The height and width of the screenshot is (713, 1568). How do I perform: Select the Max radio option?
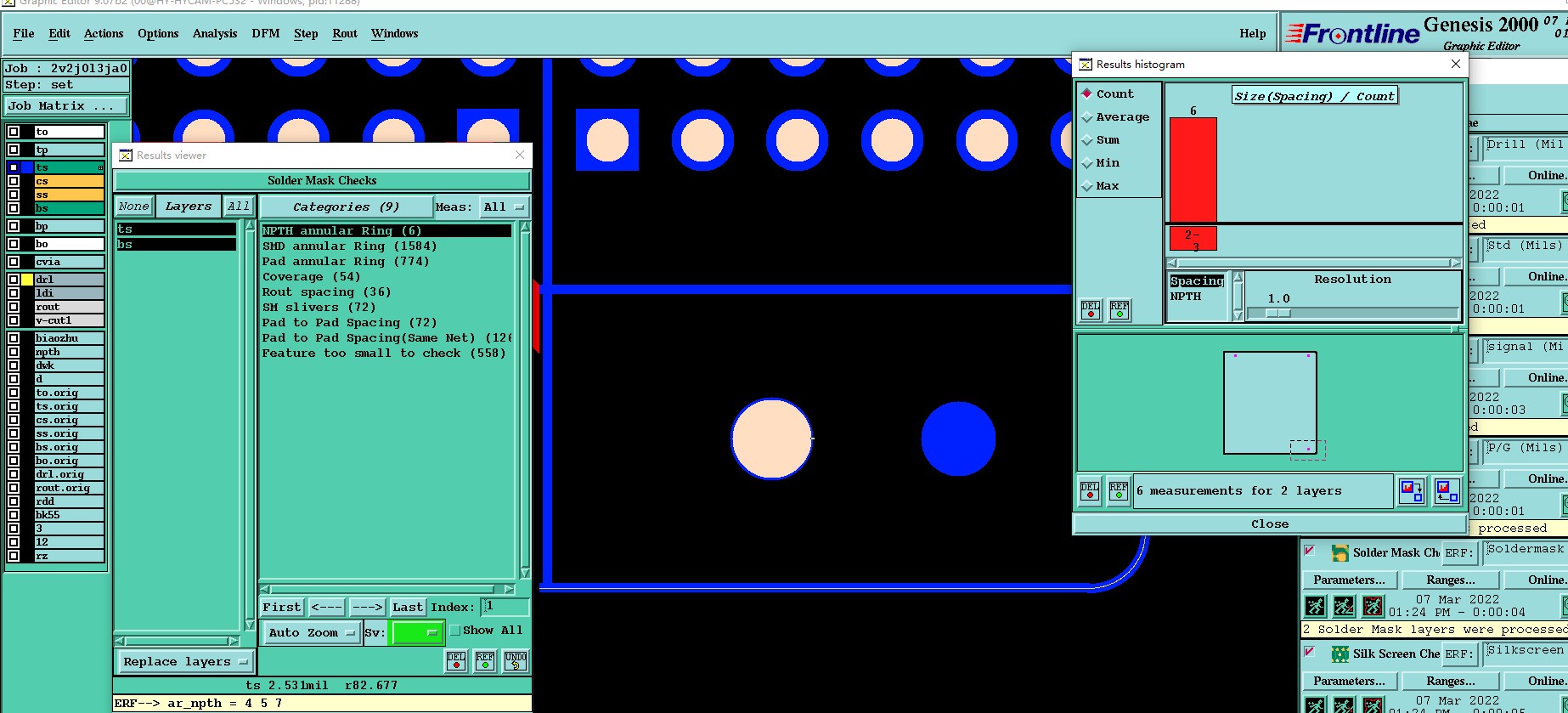pos(1087,186)
